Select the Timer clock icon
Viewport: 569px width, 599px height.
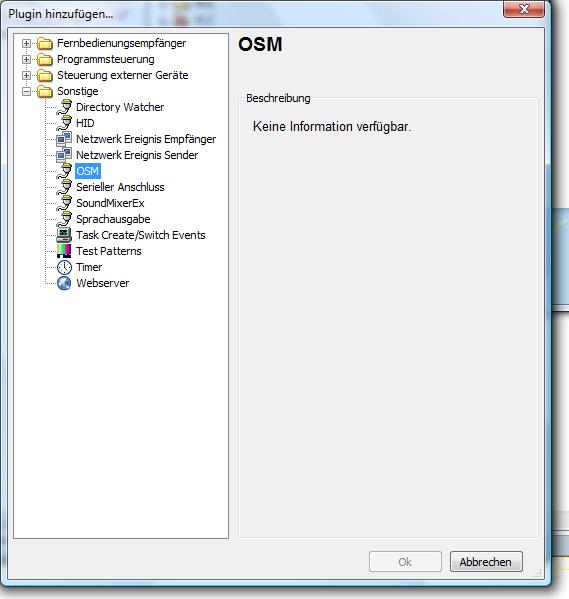point(64,267)
